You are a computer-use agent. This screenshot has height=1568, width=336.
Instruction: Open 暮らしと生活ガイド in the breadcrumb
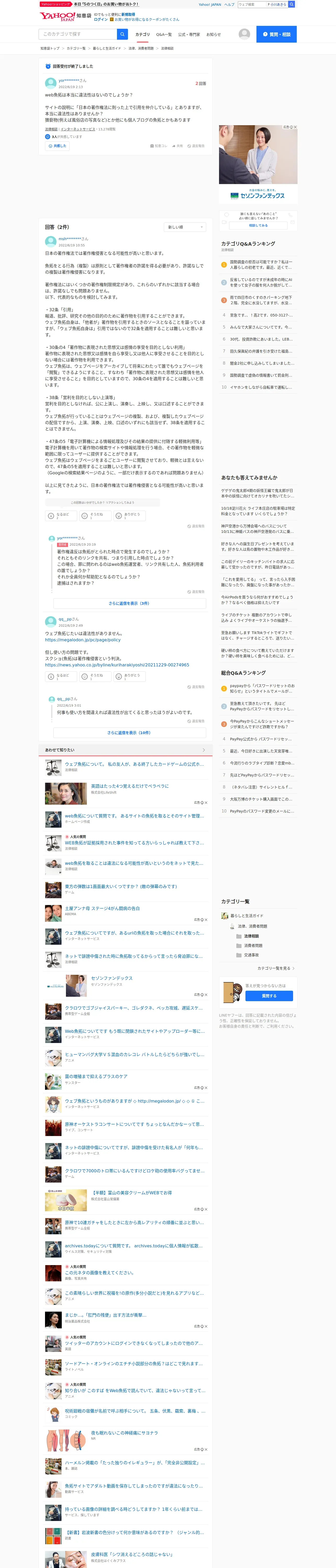pos(107,48)
